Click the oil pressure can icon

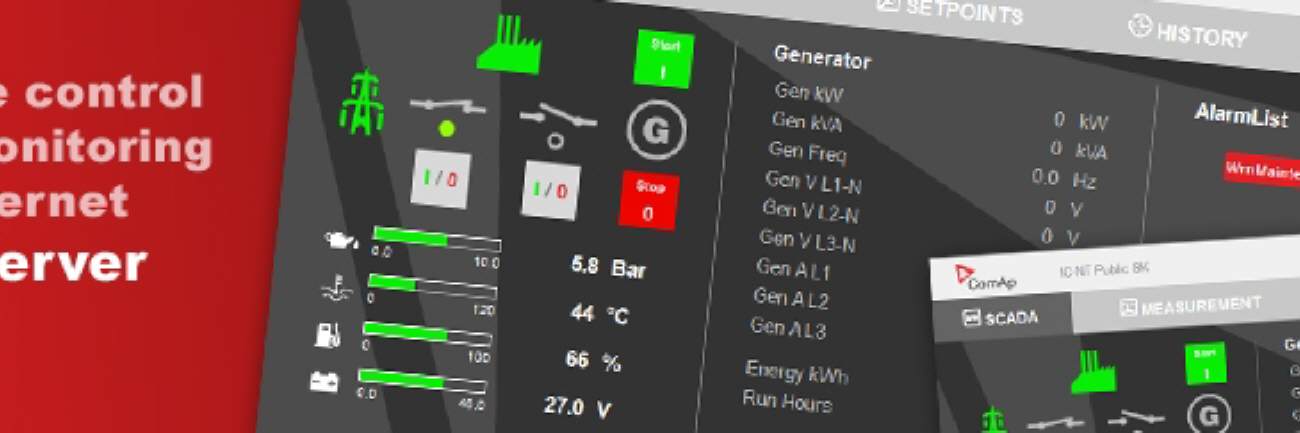(340, 240)
